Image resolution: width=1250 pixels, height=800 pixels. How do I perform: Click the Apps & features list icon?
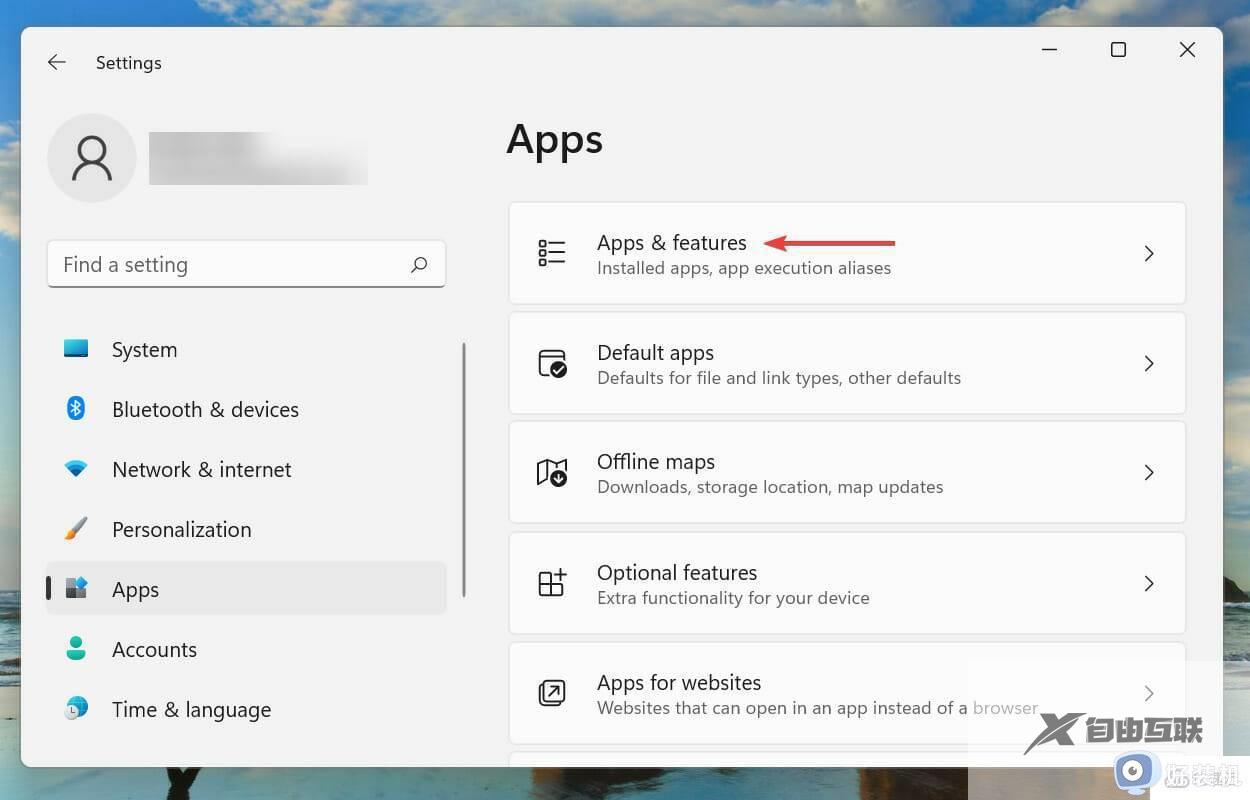click(552, 253)
